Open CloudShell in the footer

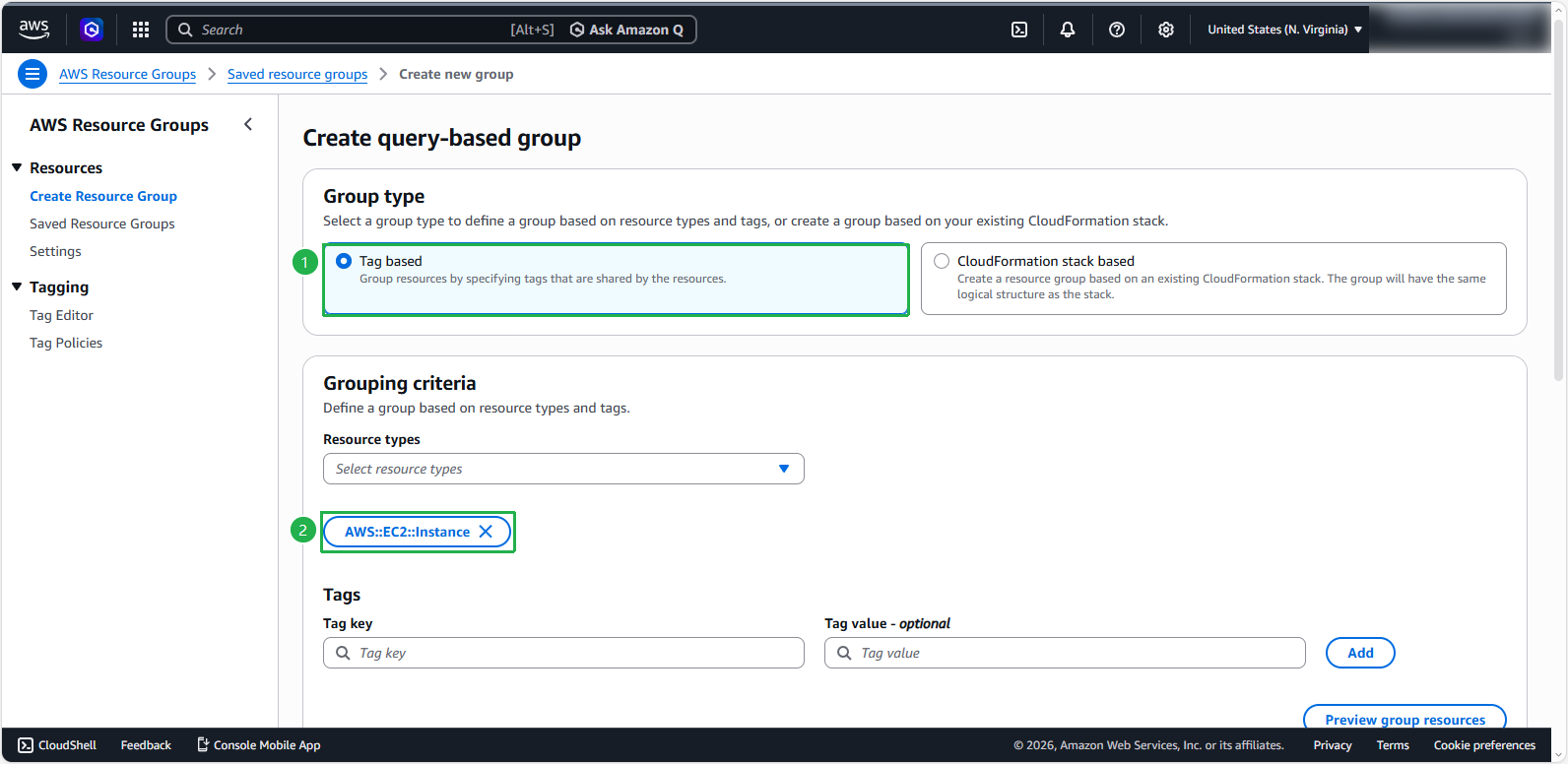click(57, 745)
